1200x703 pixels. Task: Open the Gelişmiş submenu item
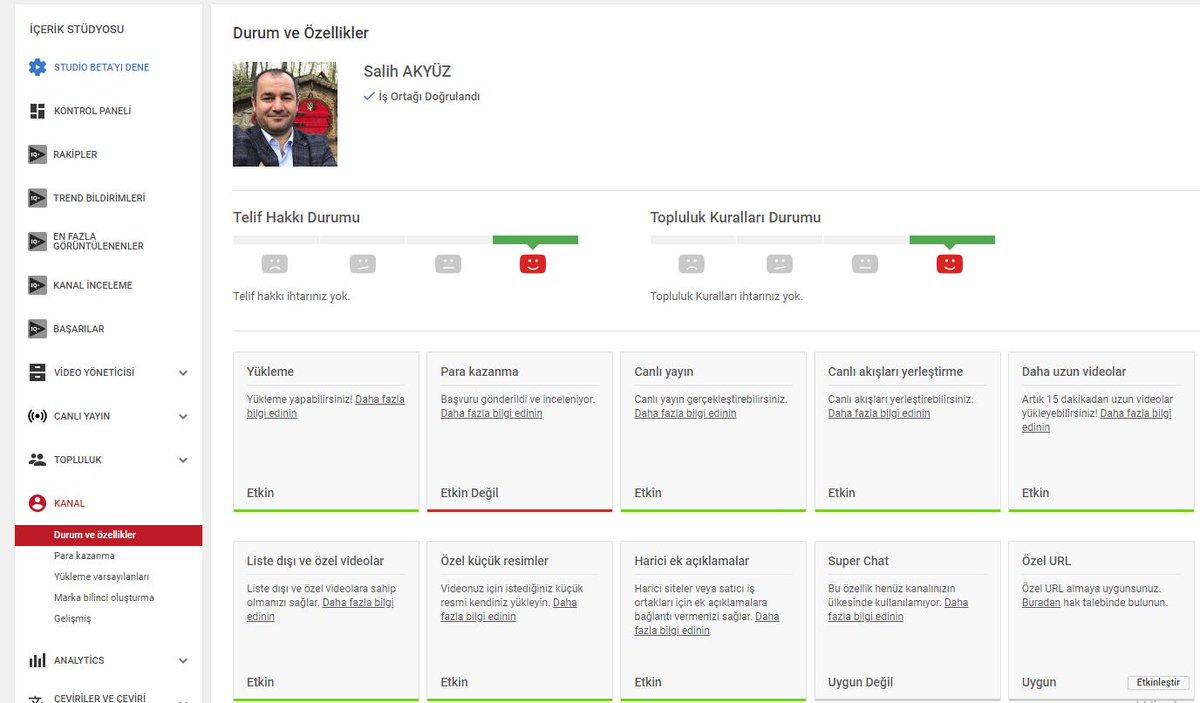click(72, 619)
